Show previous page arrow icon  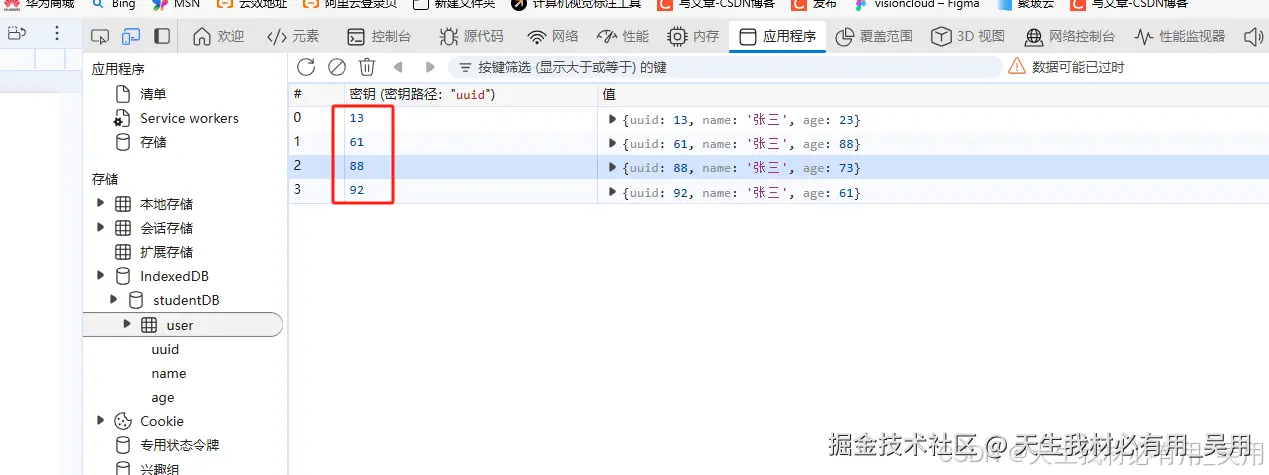pos(398,67)
